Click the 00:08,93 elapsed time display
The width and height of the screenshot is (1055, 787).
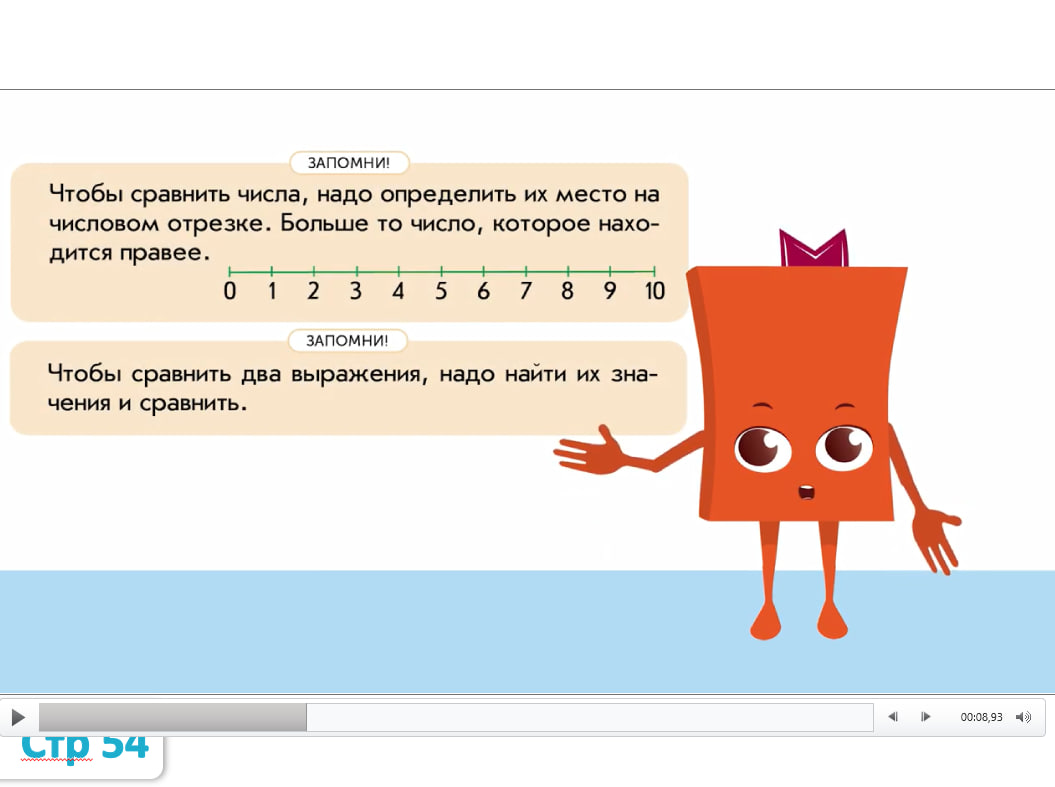(981, 717)
